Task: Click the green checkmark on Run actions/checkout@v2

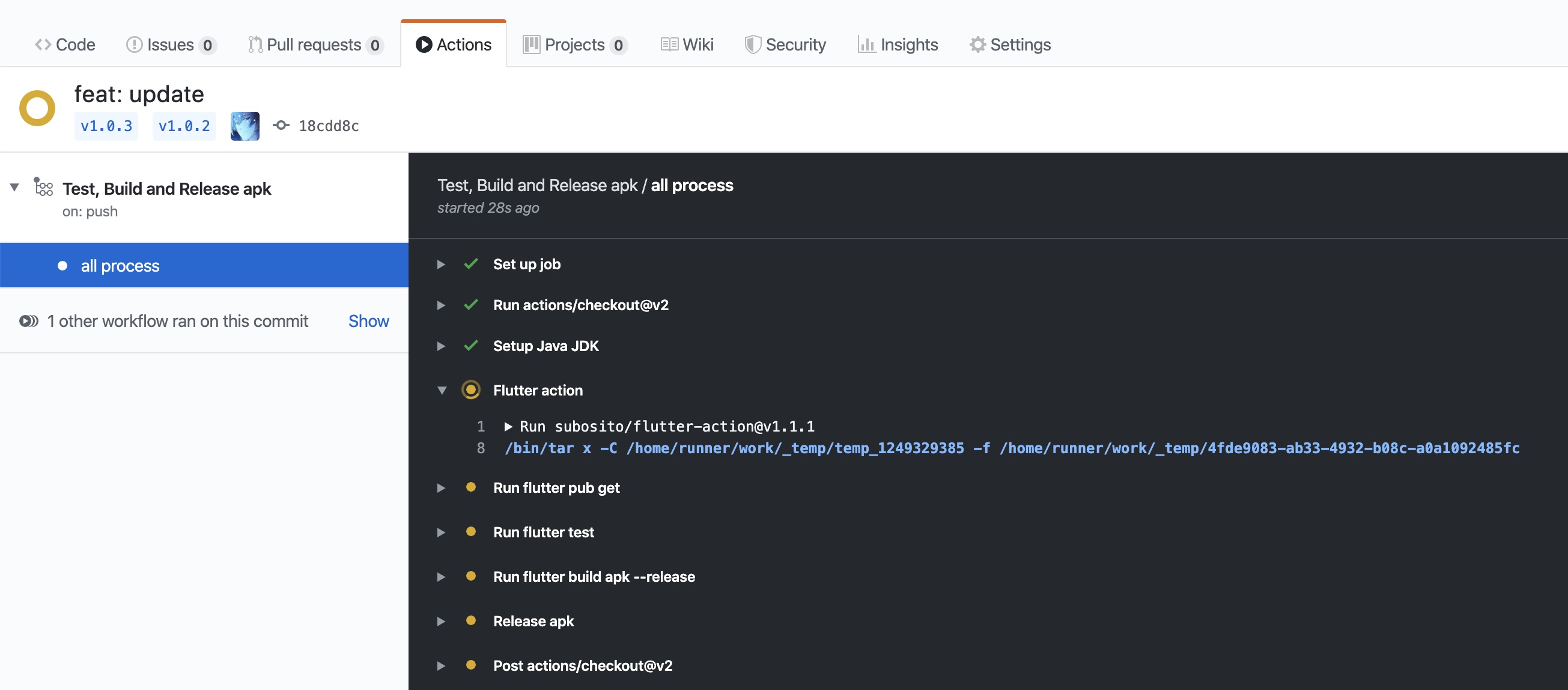Action: coord(470,305)
